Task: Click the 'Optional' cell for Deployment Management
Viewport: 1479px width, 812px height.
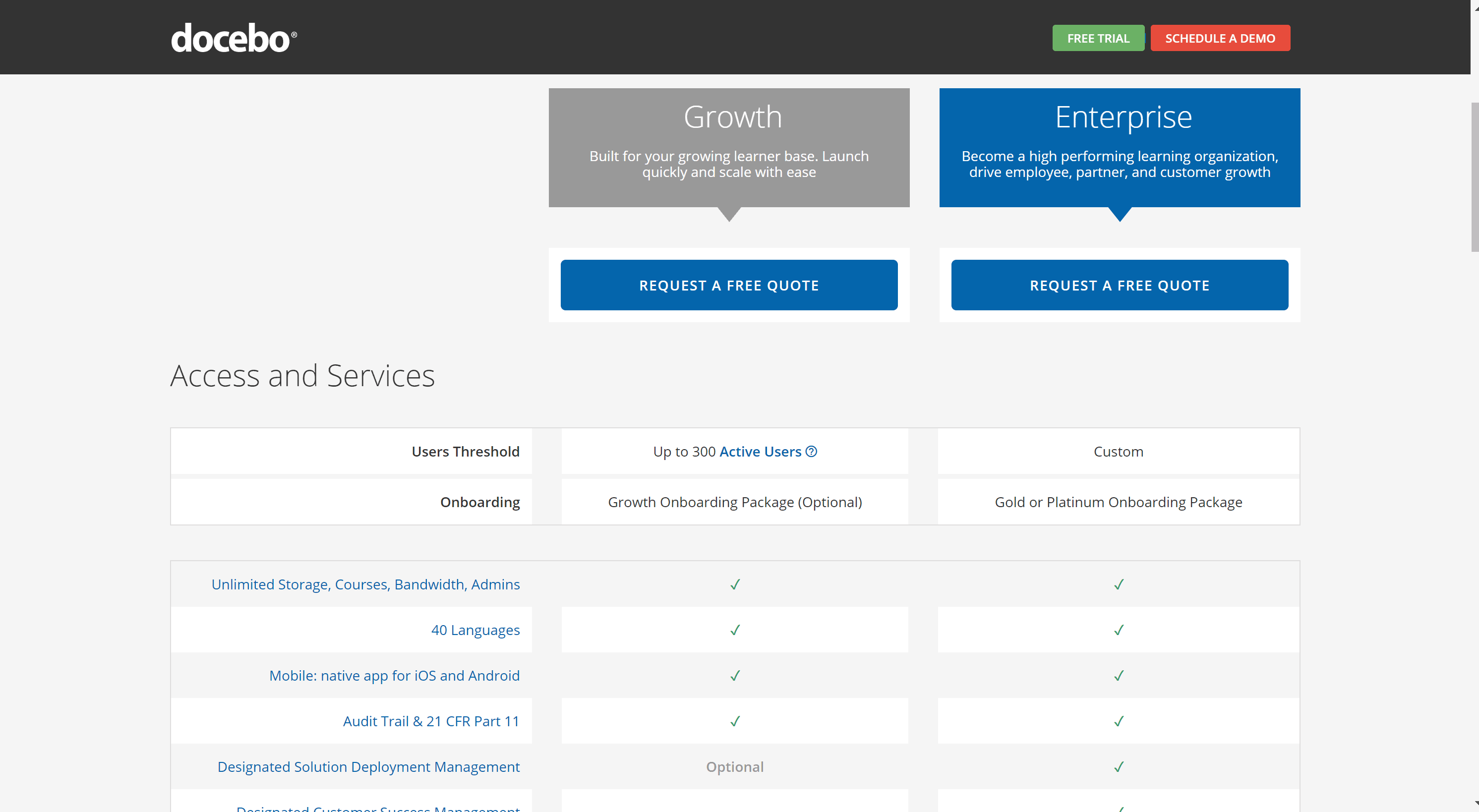Action: click(735, 767)
